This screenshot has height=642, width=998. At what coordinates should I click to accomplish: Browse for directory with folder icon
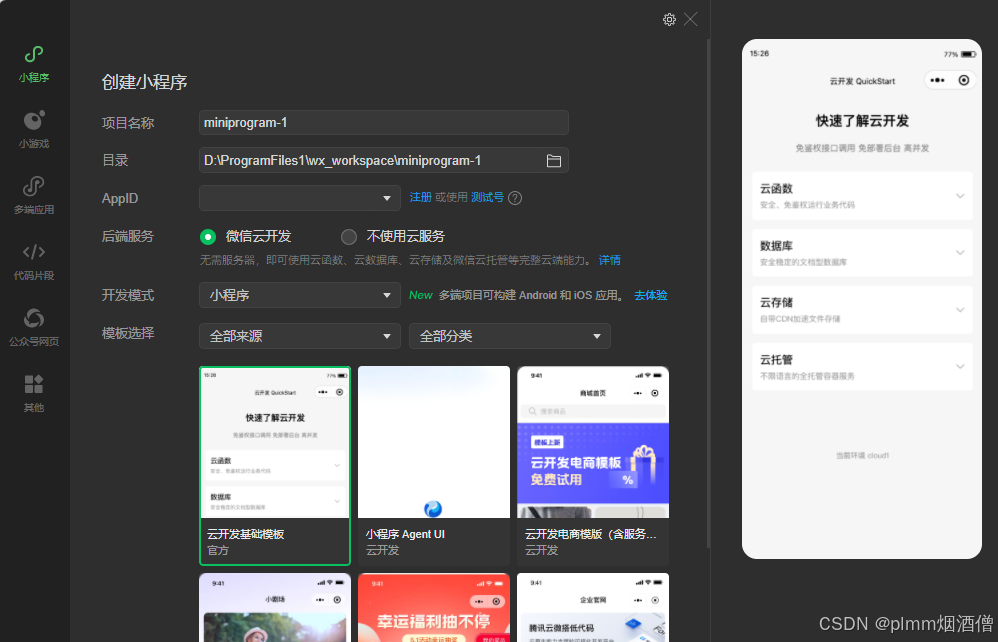coord(554,161)
